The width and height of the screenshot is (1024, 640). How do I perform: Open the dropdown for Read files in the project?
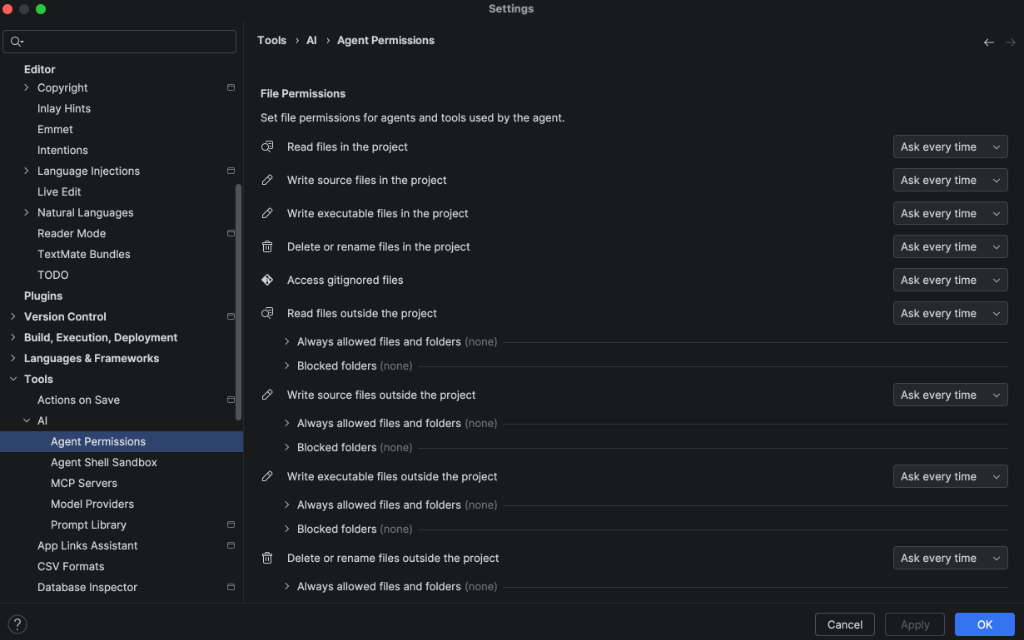949,147
